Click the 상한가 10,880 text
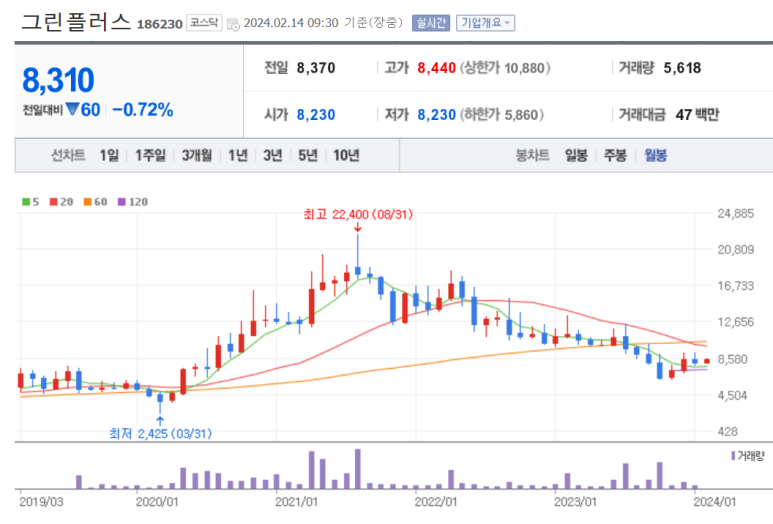Viewport: 773px width, 524px height. (505, 68)
